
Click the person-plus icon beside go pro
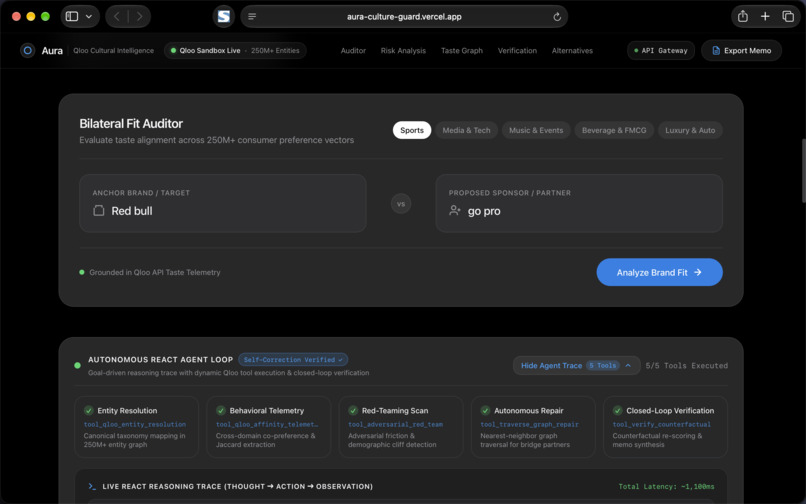coord(455,210)
